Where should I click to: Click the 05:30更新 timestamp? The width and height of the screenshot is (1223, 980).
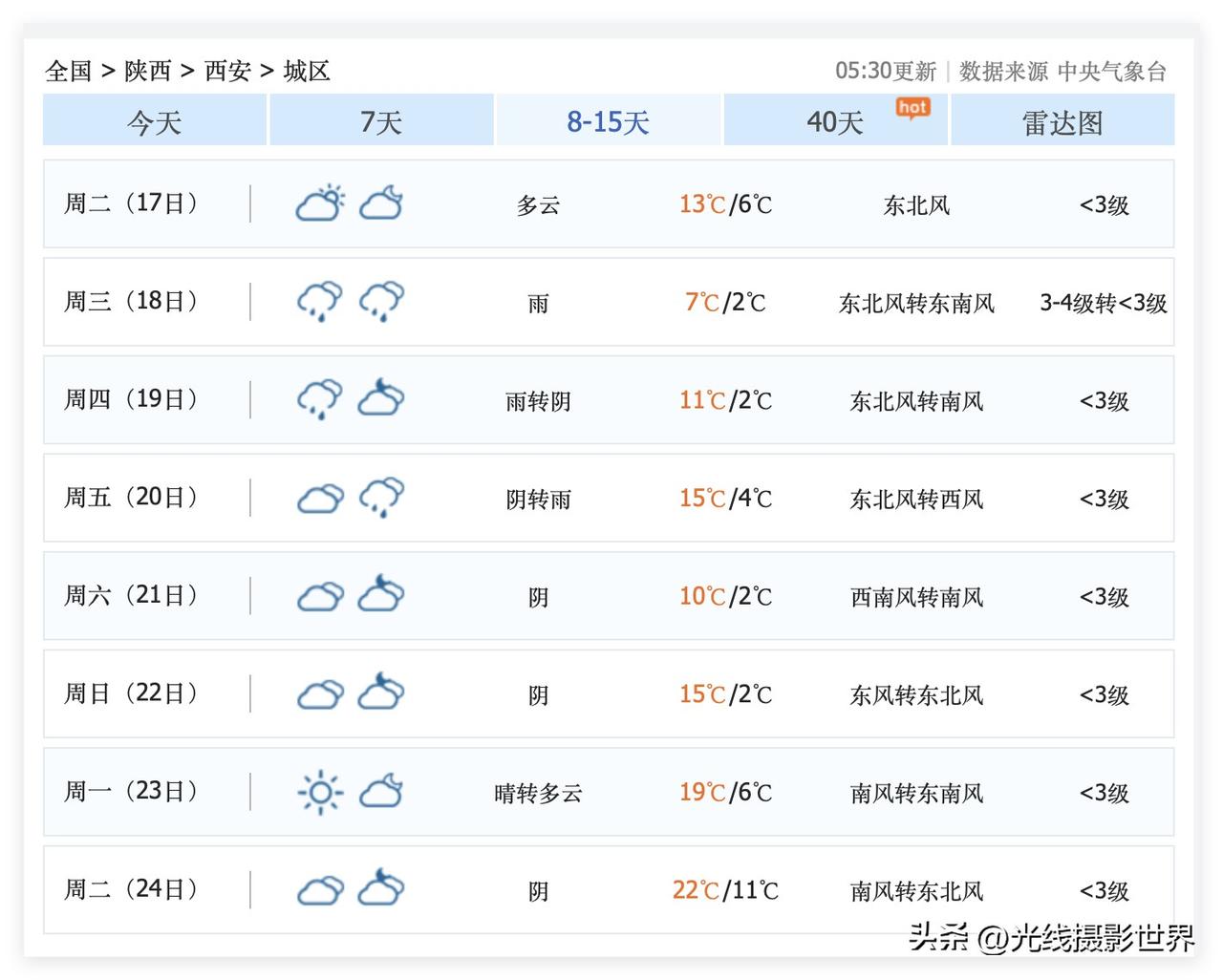[x=886, y=71]
